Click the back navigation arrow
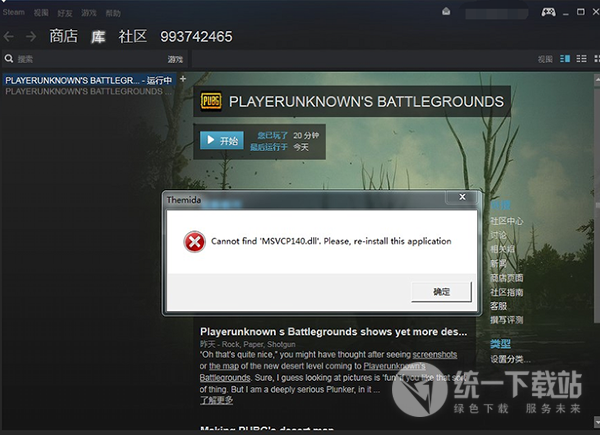Screen dimensions: 600x435 9,37
